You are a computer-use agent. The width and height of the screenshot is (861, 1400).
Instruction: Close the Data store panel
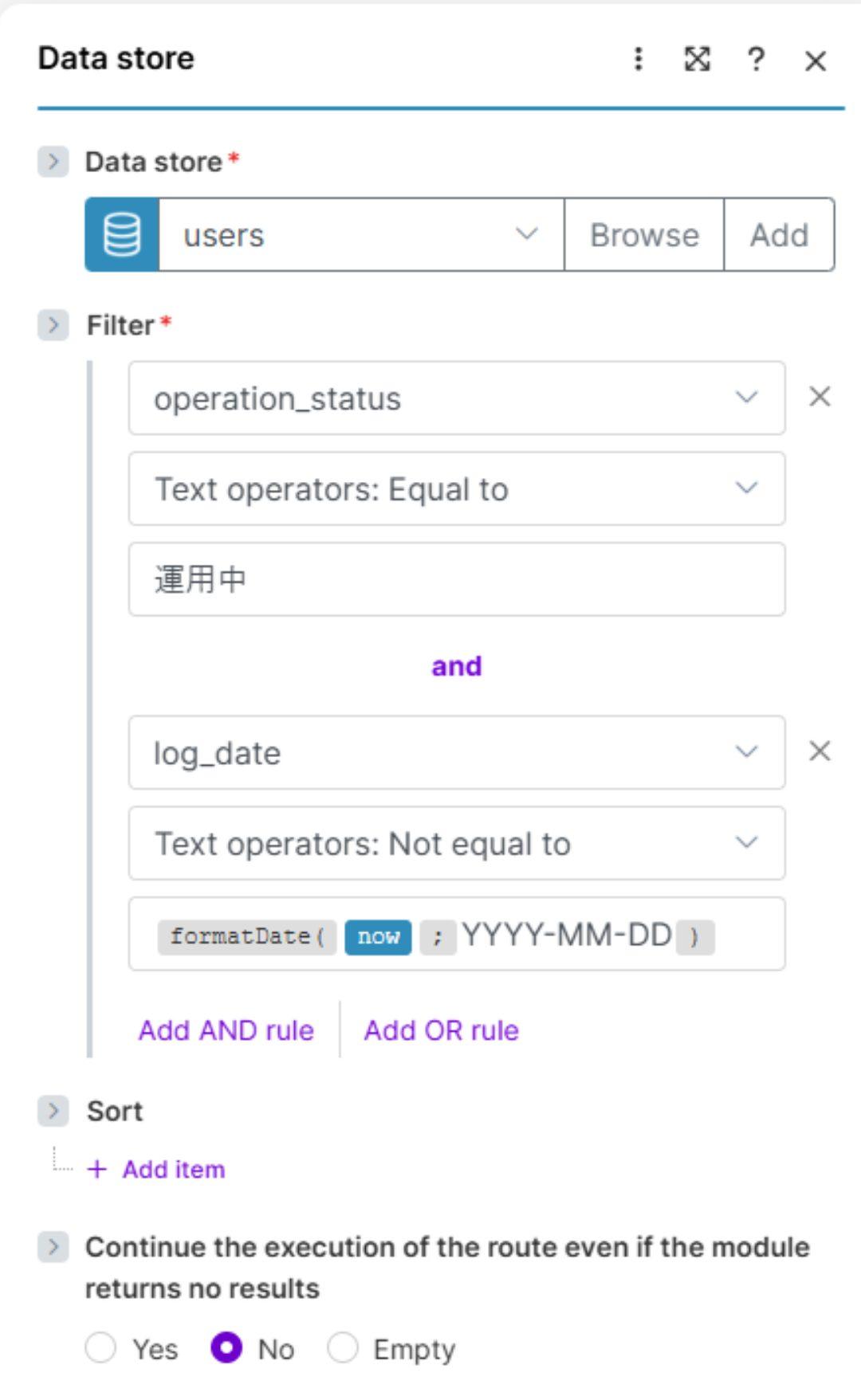point(815,61)
